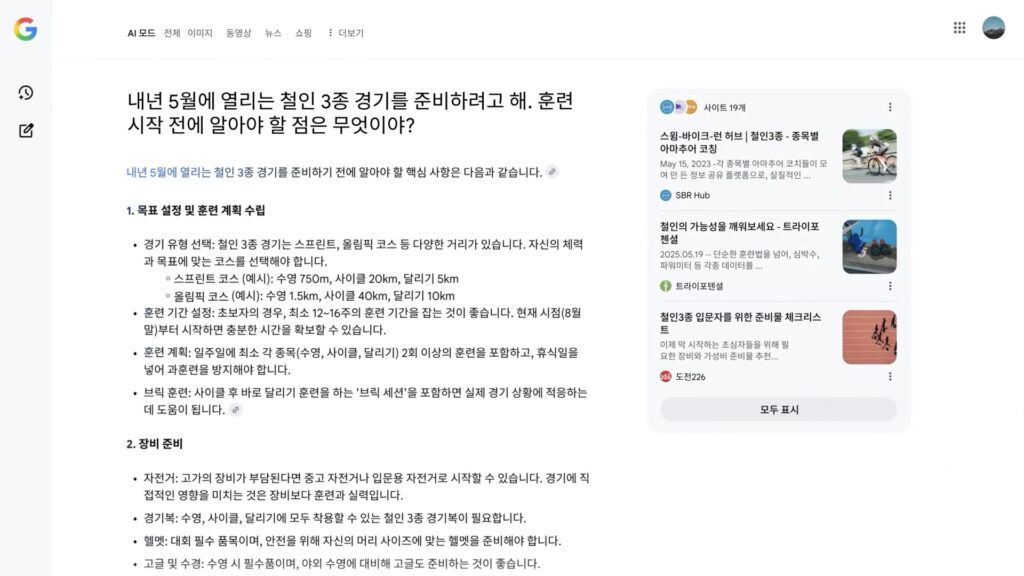Select the 뉴스 tab

(273, 33)
